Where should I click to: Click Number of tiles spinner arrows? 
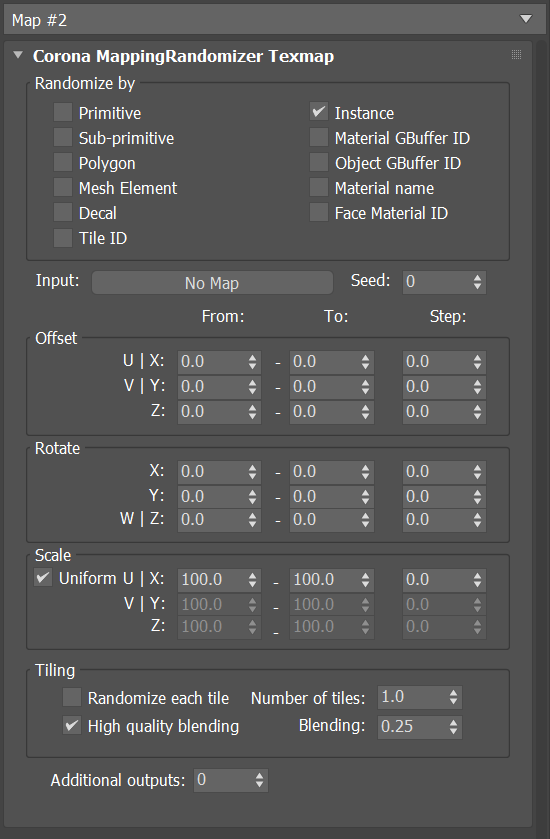pyautogui.click(x=454, y=697)
